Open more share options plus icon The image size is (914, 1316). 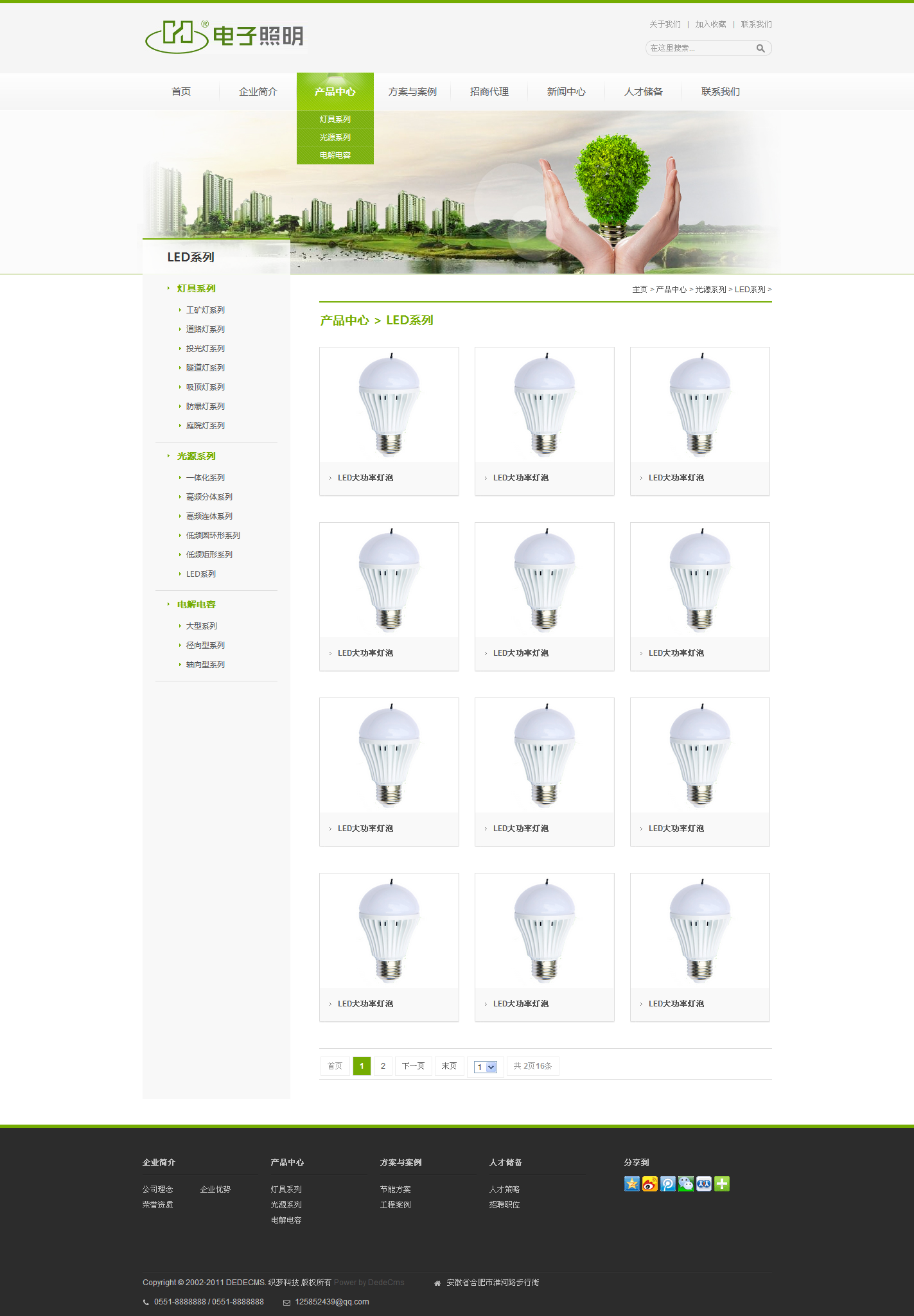722,1184
